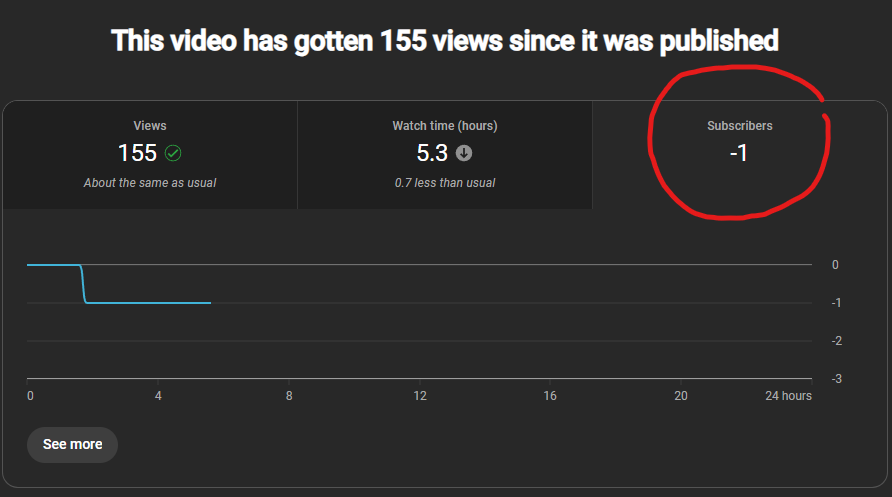Click the -1 subscribers value
This screenshot has width=892, height=497.
click(x=738, y=153)
